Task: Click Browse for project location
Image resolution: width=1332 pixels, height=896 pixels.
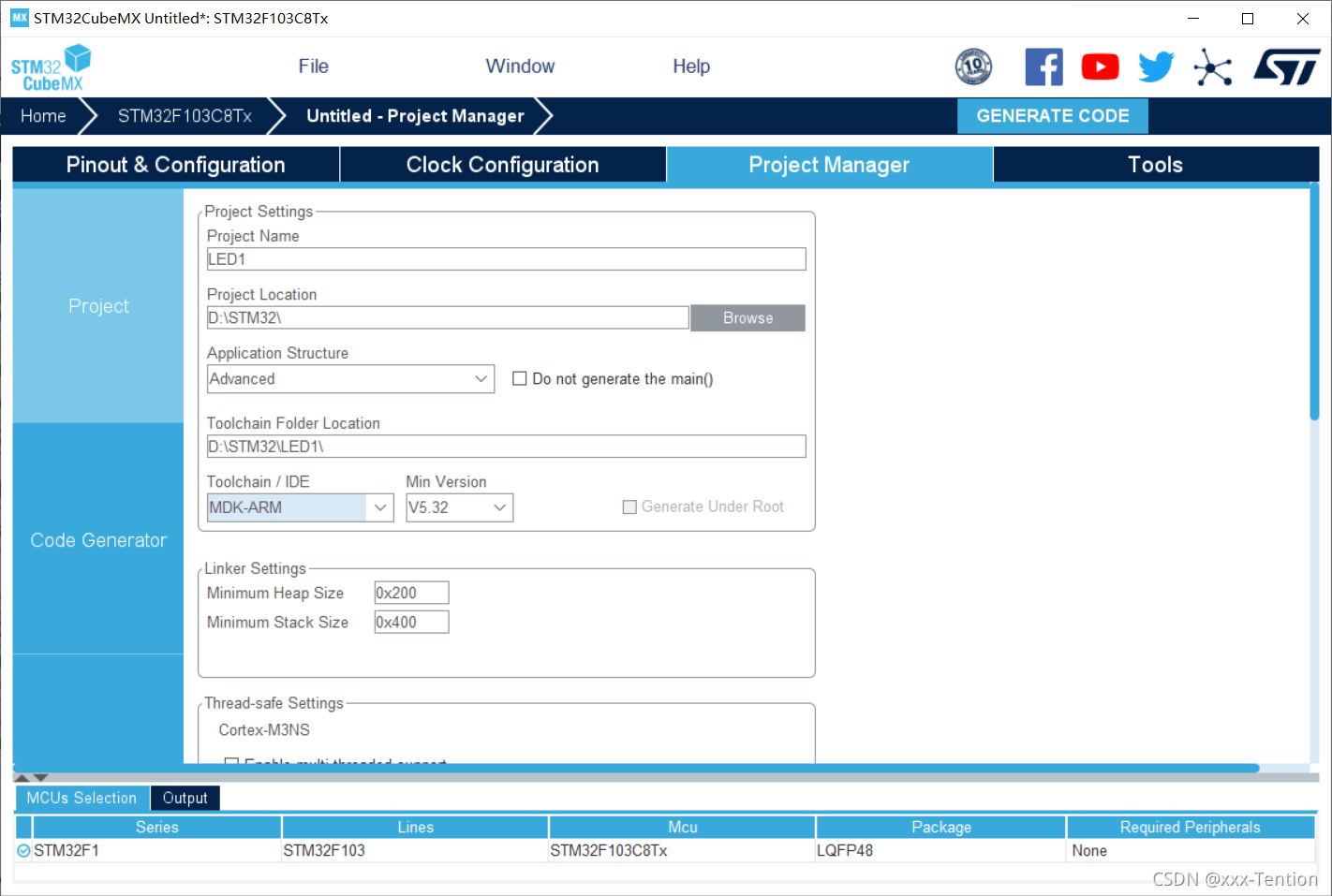Action: point(747,318)
